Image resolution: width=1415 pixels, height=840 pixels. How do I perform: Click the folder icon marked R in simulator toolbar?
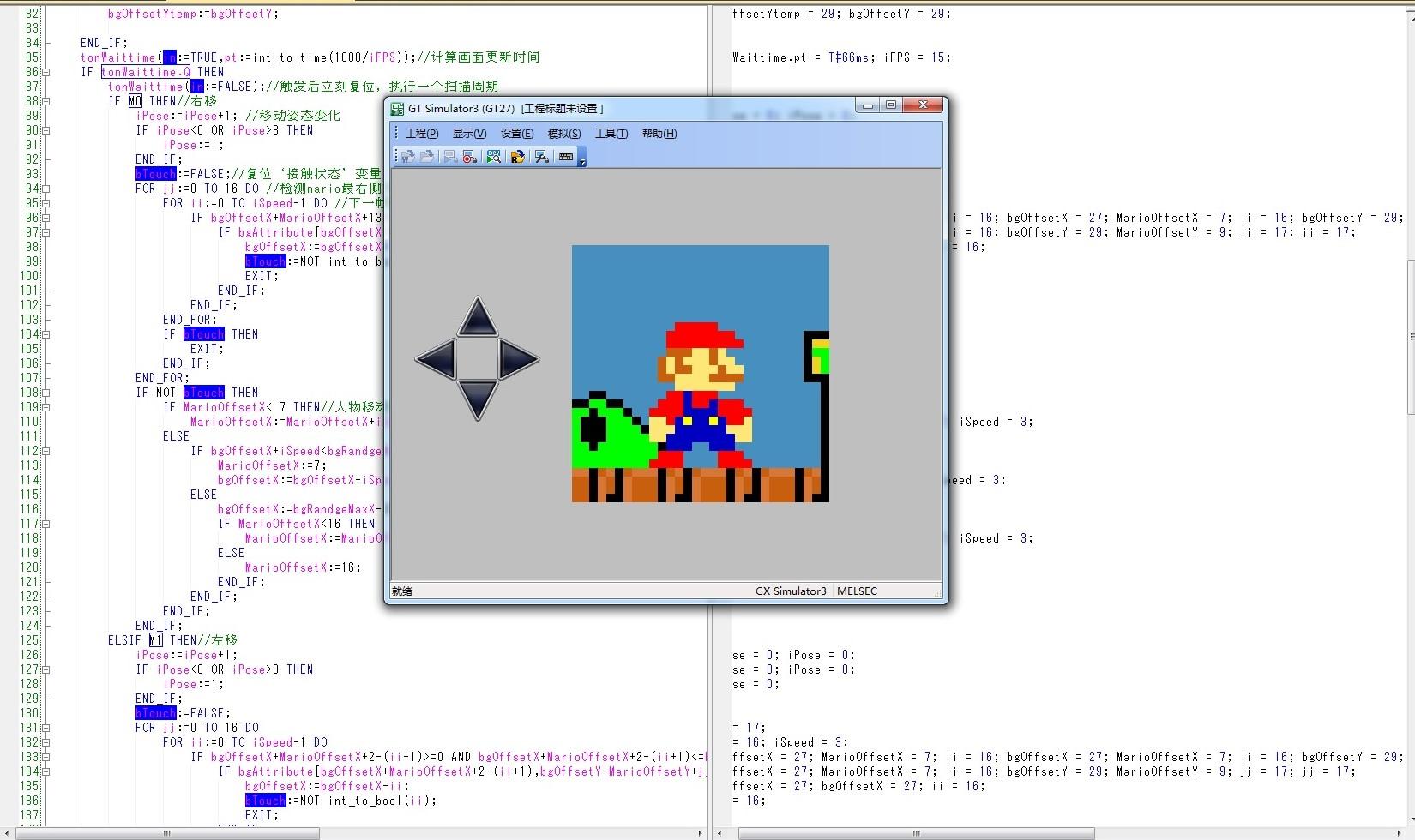click(517, 157)
